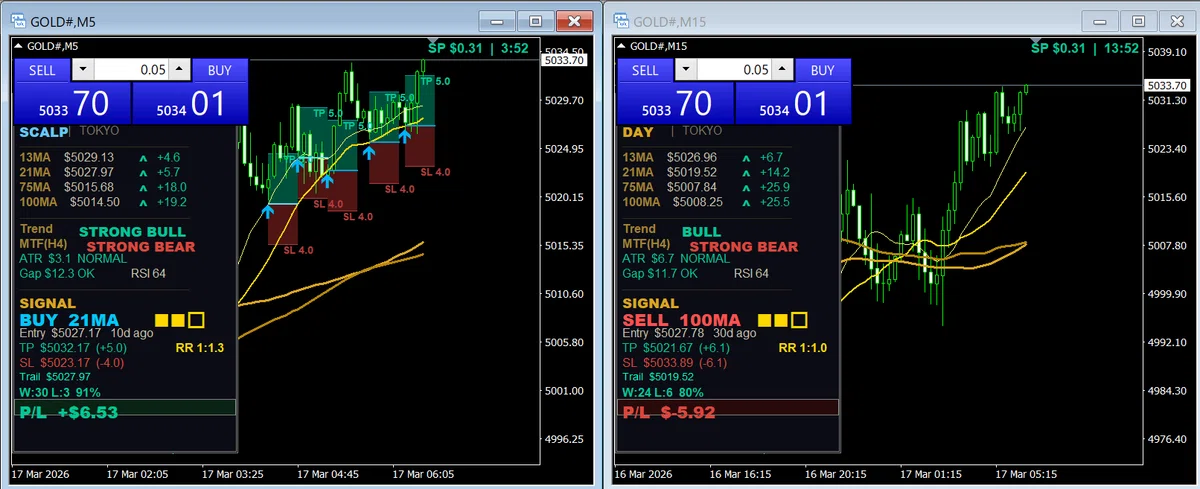Maximize the GOLD#,M15 window
Screen dimensions: 1200x489
(1138, 21)
